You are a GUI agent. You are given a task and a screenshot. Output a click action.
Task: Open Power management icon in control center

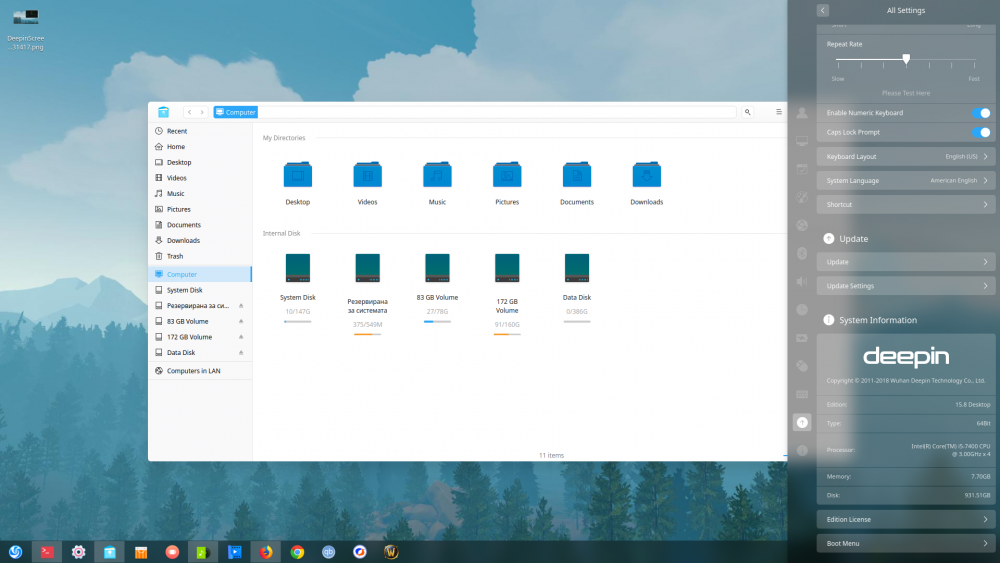point(802,338)
